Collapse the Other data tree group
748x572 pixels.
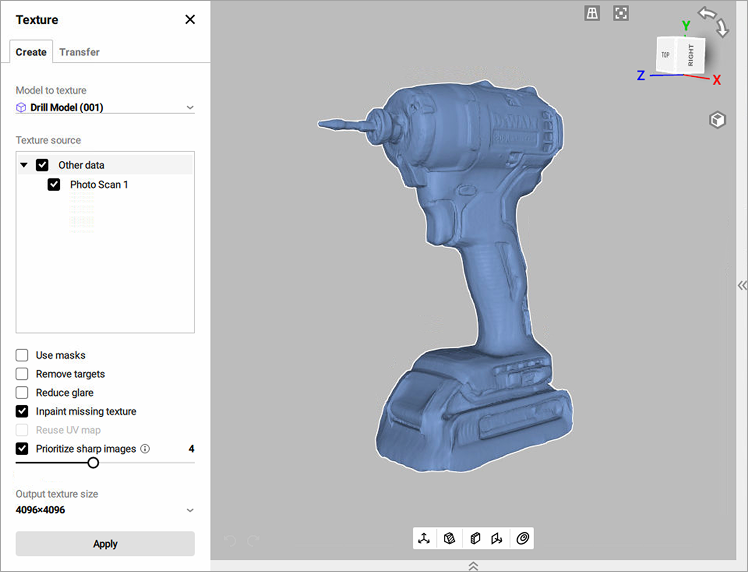tap(24, 165)
